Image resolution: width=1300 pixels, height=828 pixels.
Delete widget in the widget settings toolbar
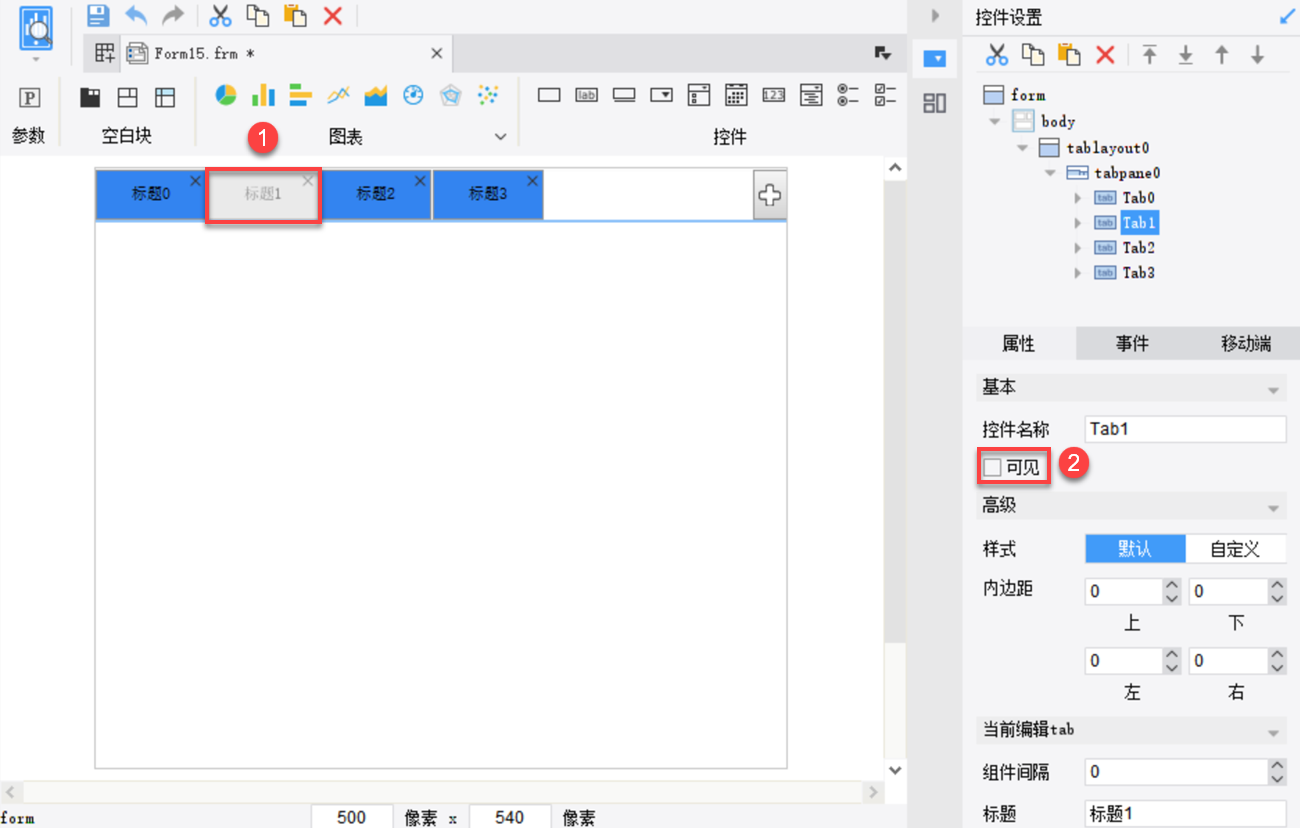[x=1105, y=55]
